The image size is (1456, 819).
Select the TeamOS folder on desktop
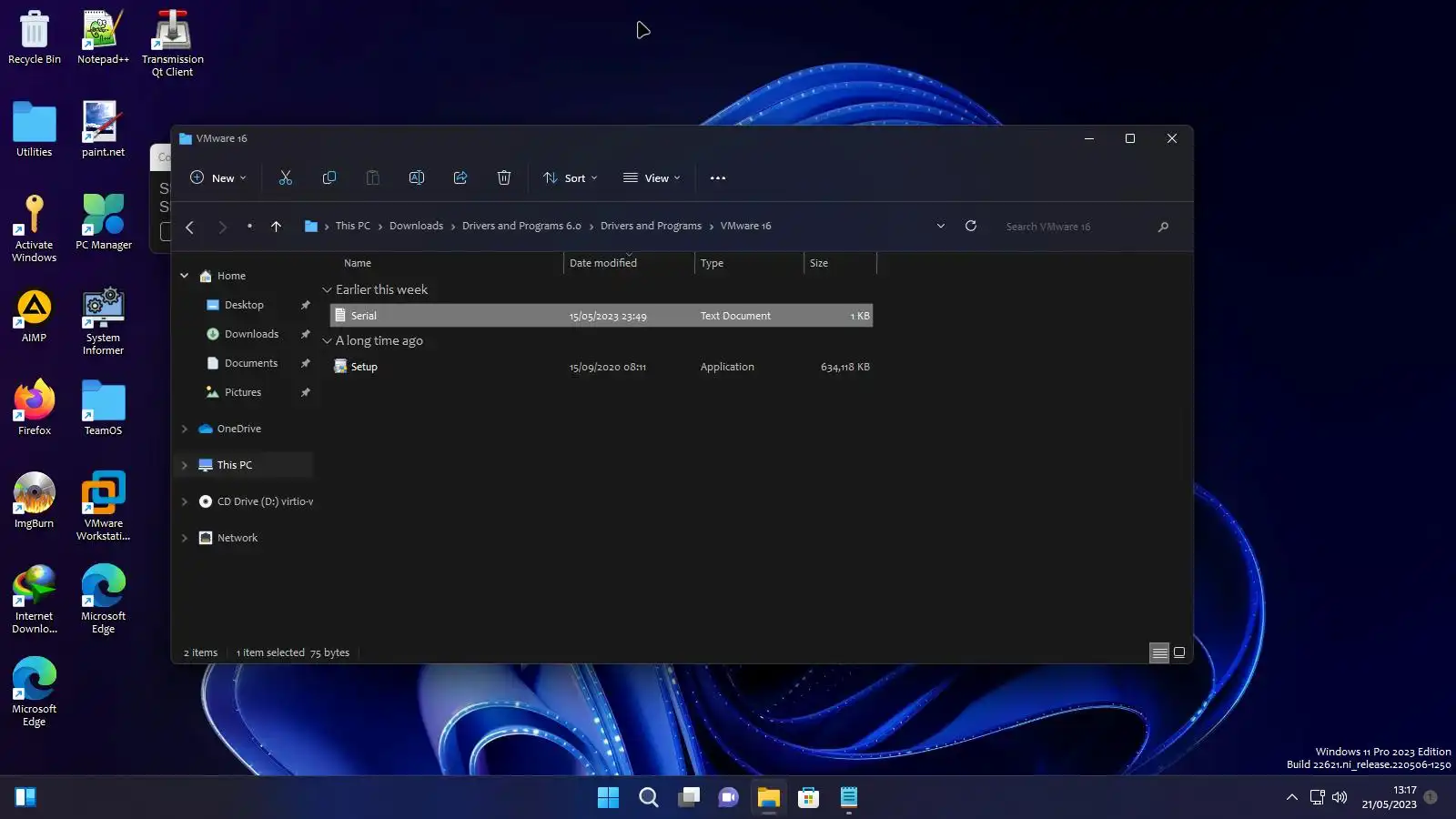tap(103, 409)
